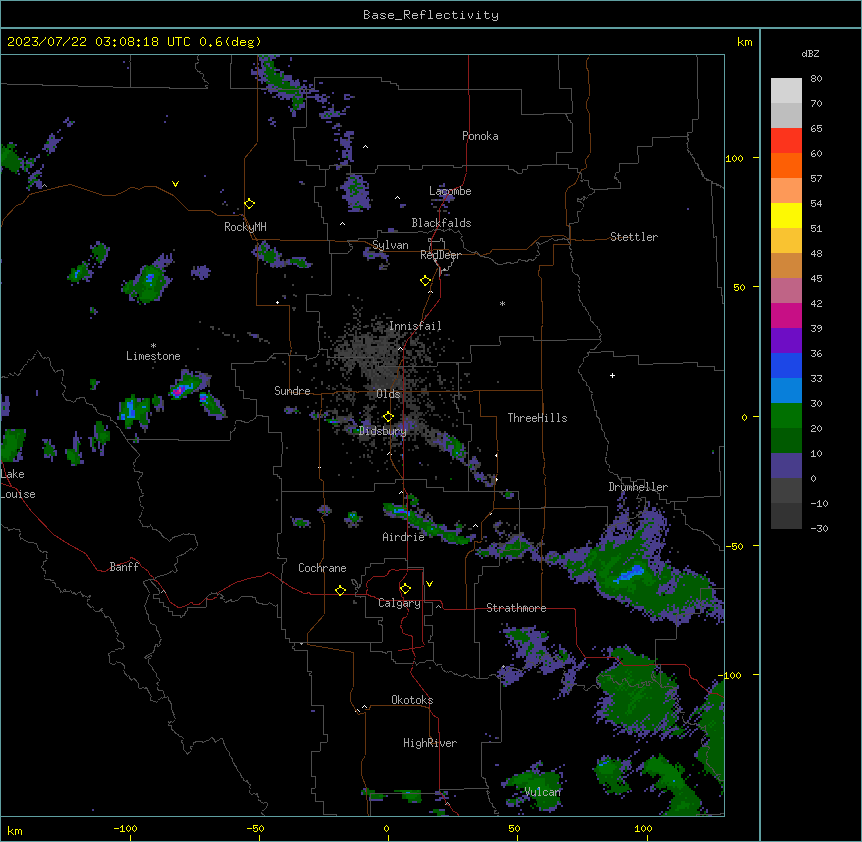Click the Airdrie city label

403,537
